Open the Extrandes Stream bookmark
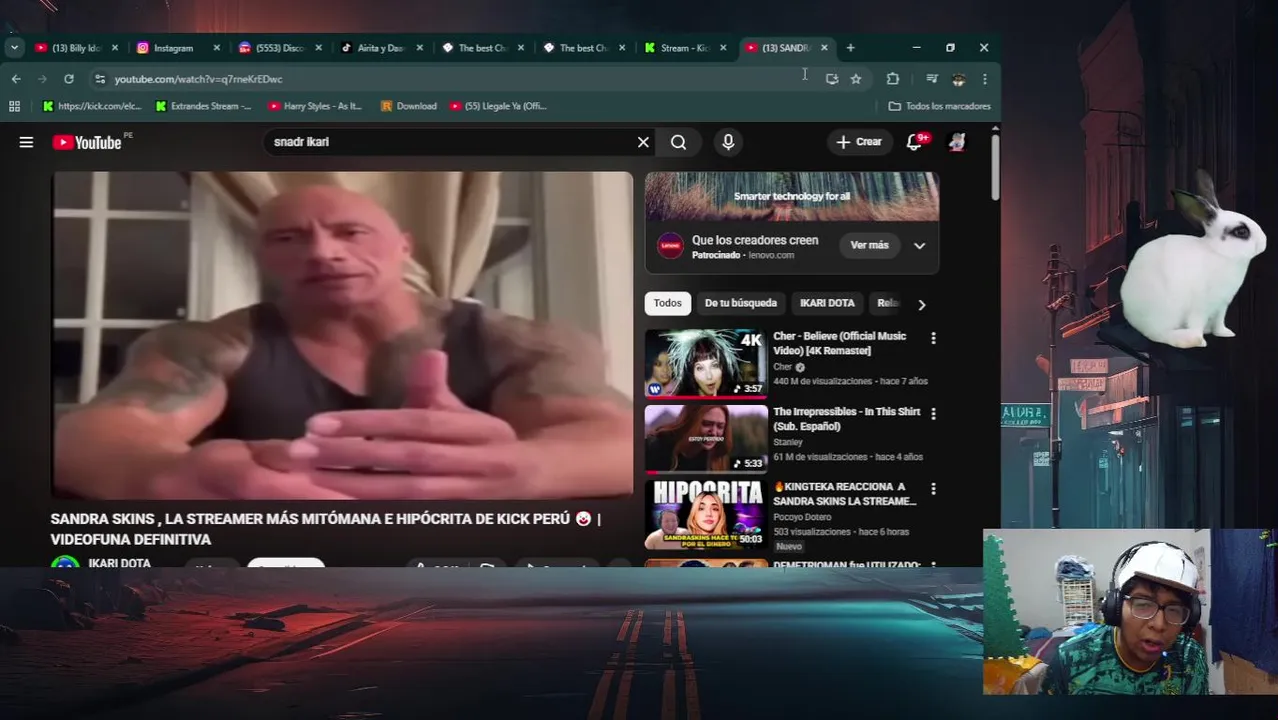 (204, 106)
